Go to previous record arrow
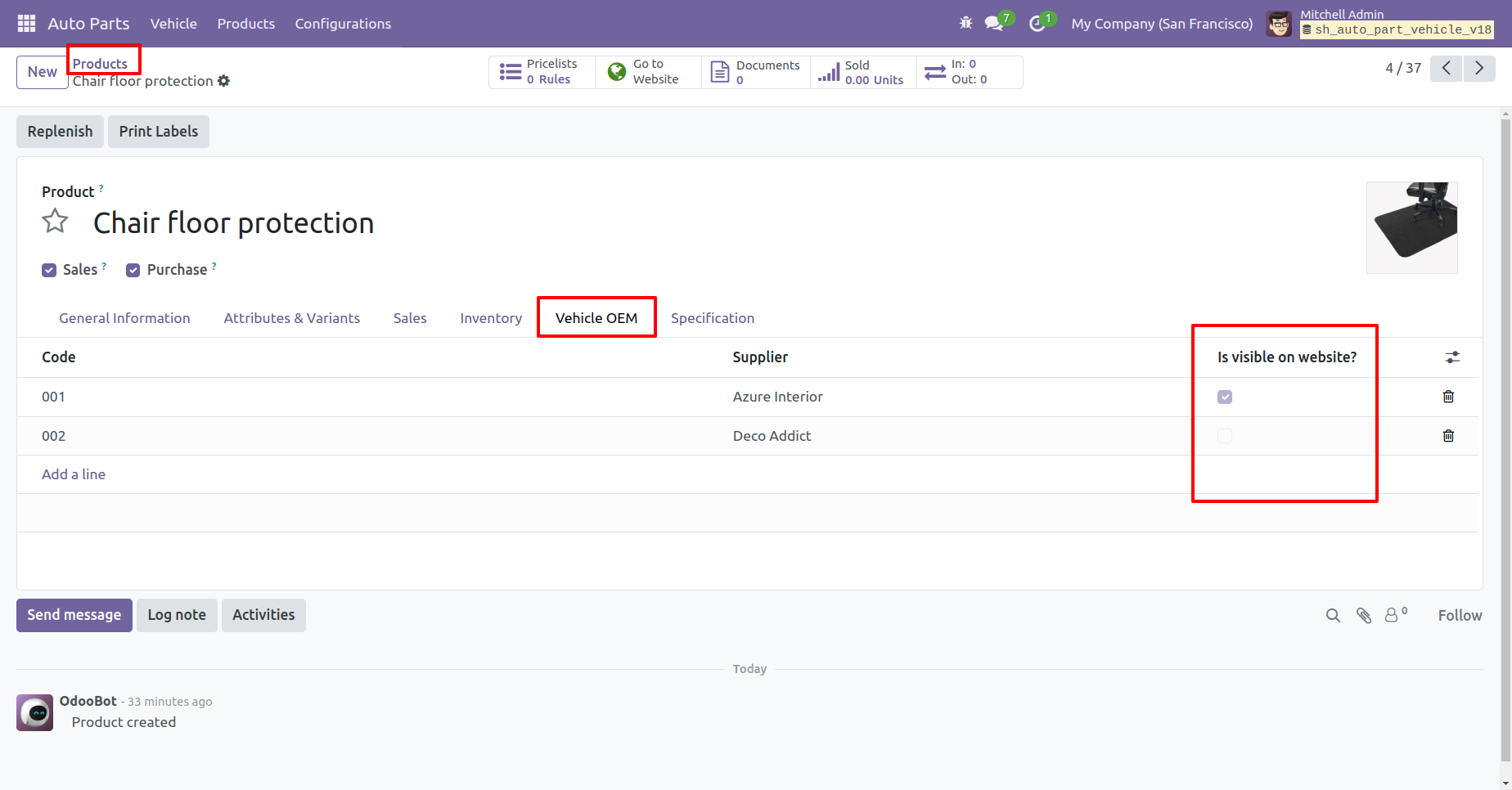1512x790 pixels. click(1447, 69)
